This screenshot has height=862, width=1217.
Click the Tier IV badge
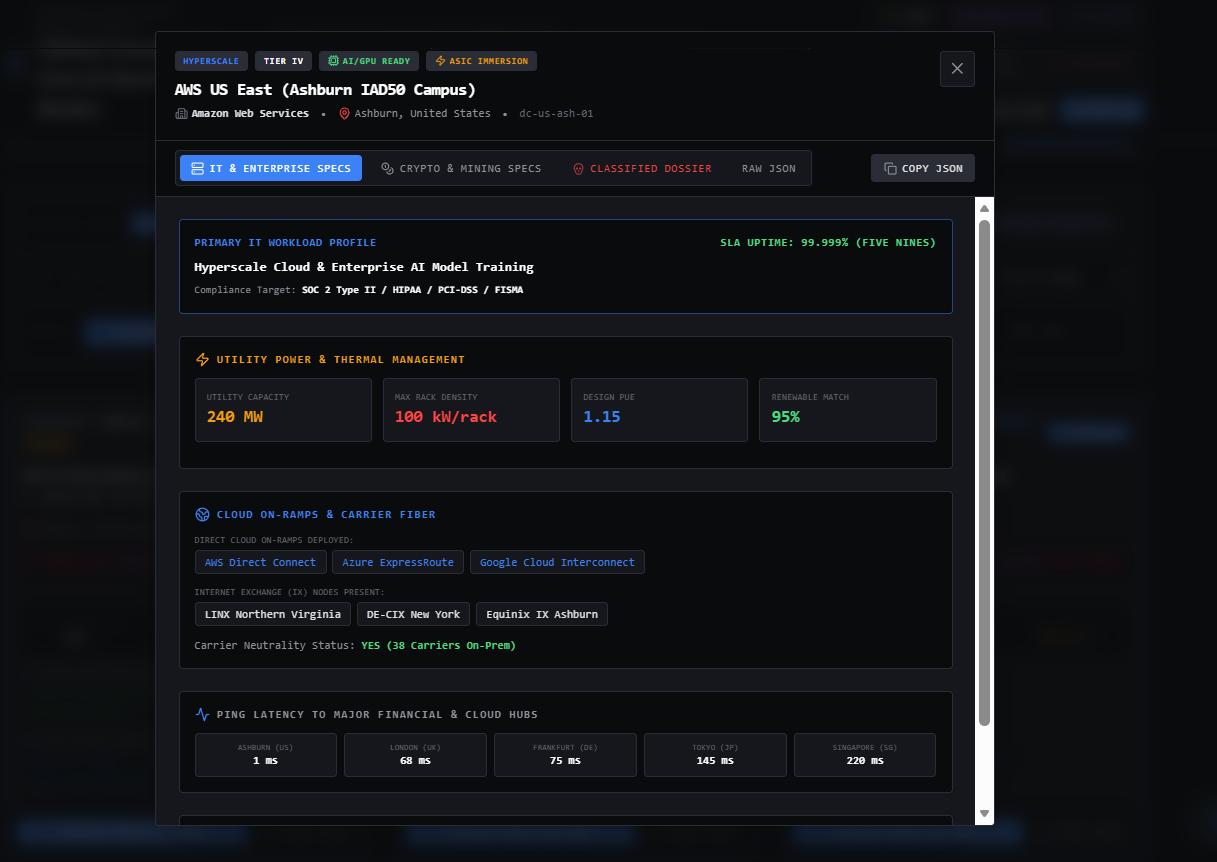283,61
